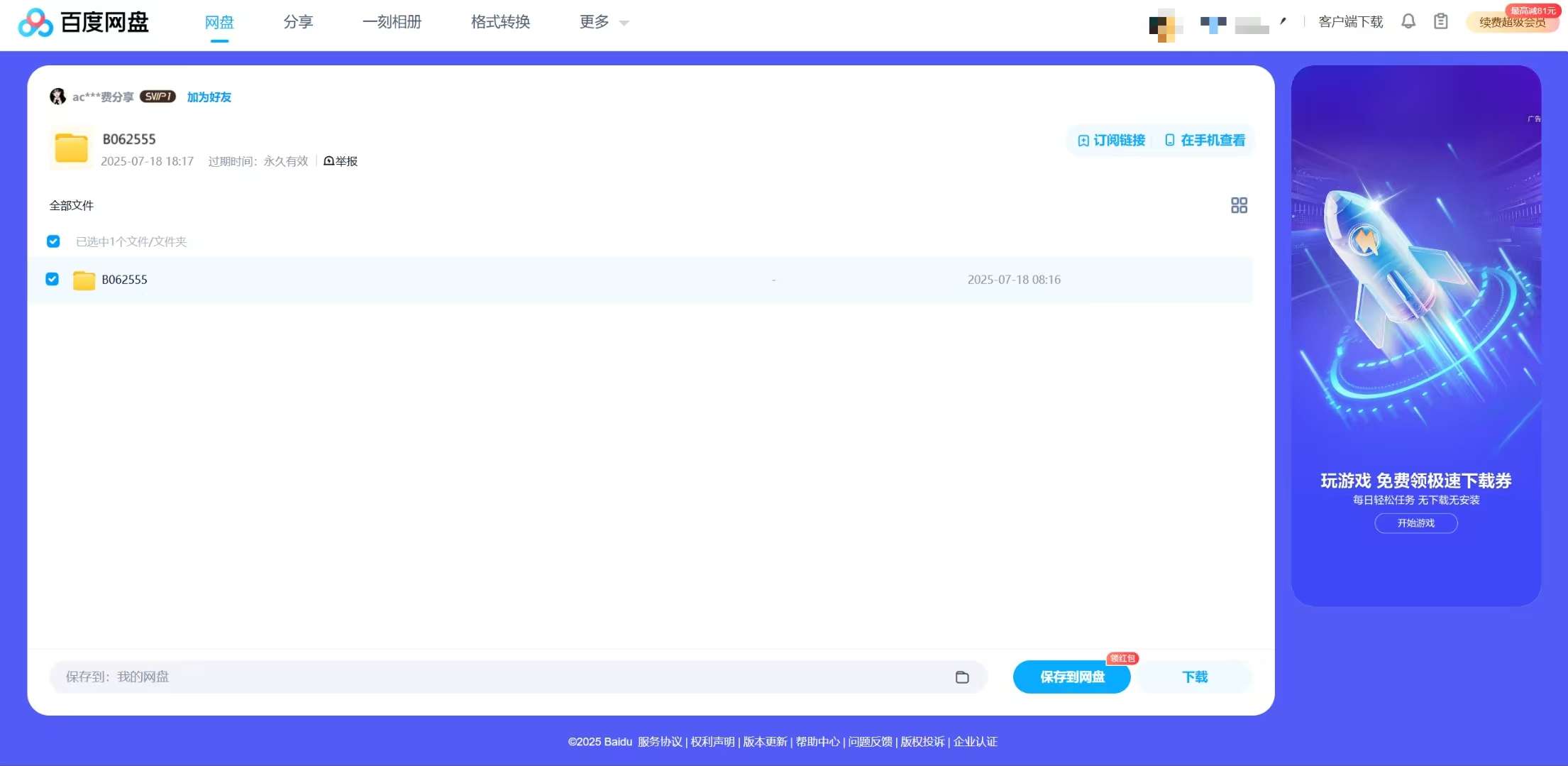Screen dimensions: 1568x766
Task: Click the 订阅链接 button
Action: [x=1112, y=141]
